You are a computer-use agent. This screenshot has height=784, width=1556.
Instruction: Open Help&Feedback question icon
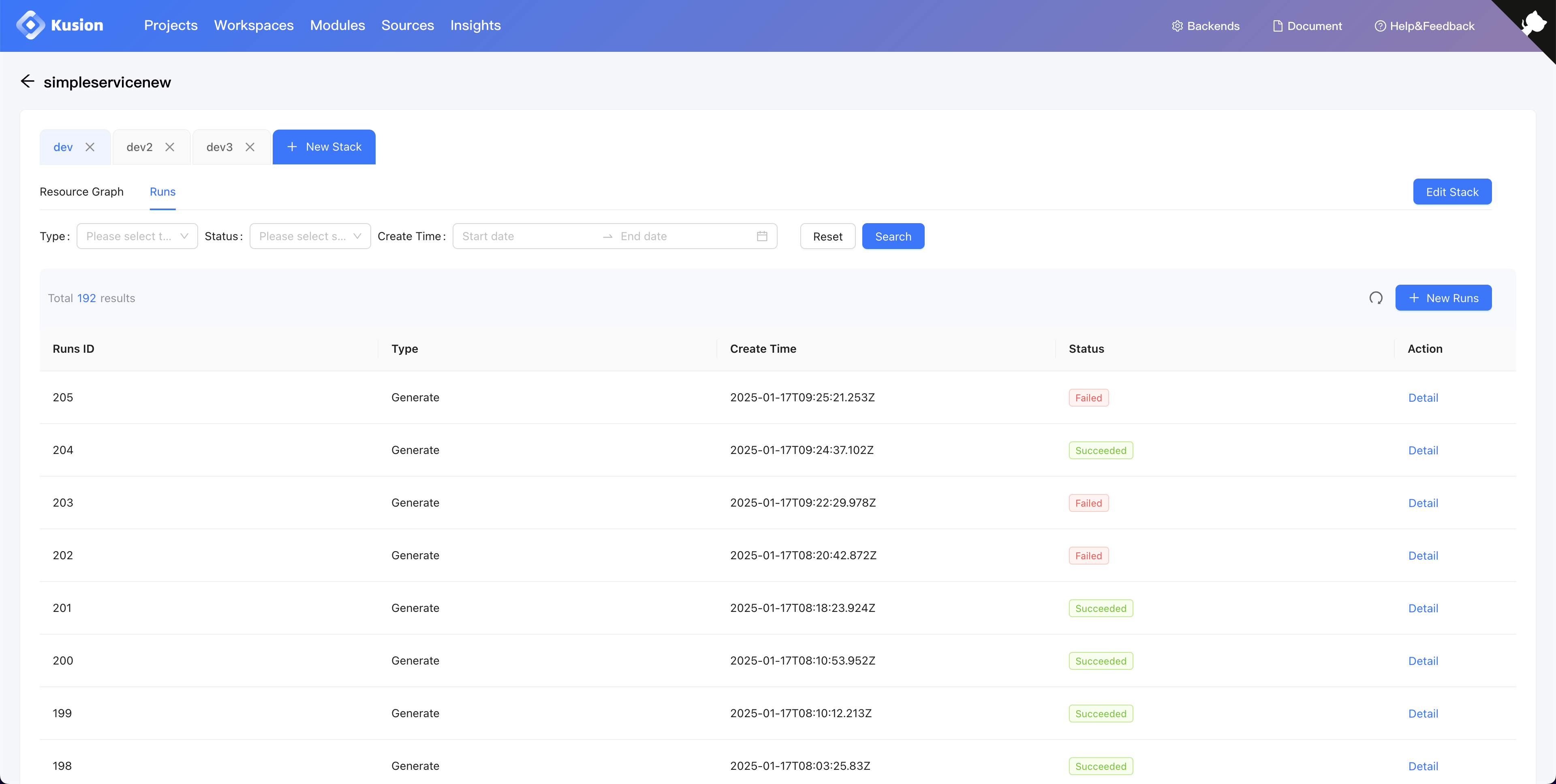pos(1380,26)
